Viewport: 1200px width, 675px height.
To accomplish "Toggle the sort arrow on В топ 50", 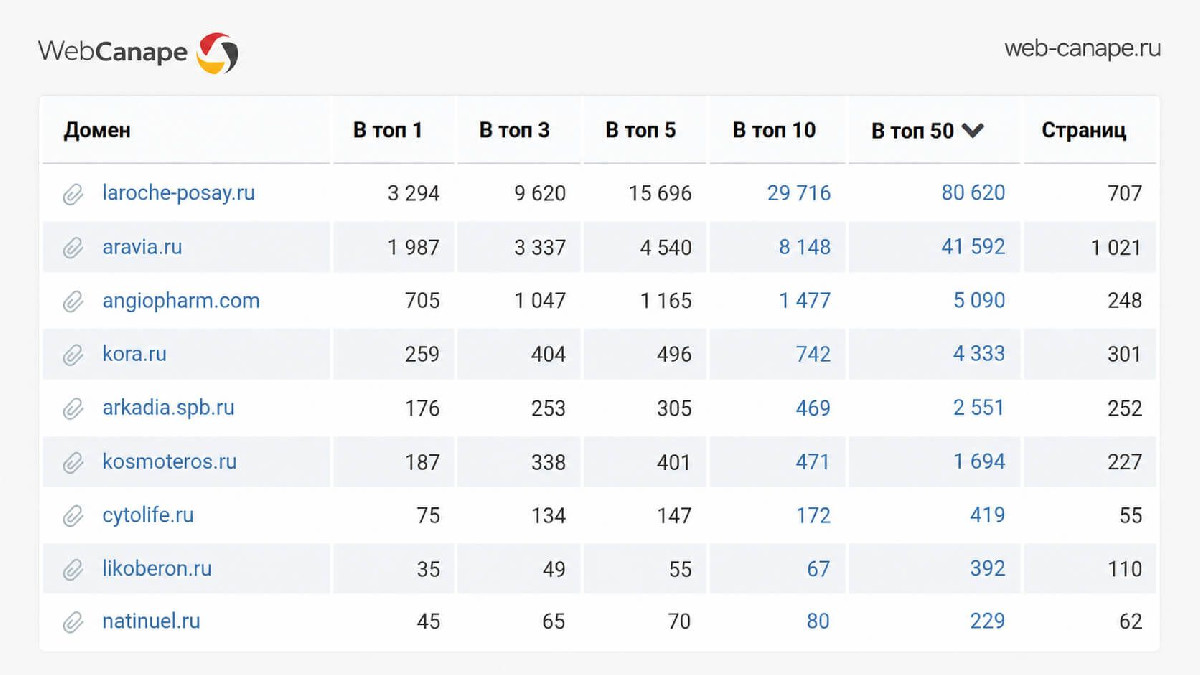I will click(x=973, y=130).
